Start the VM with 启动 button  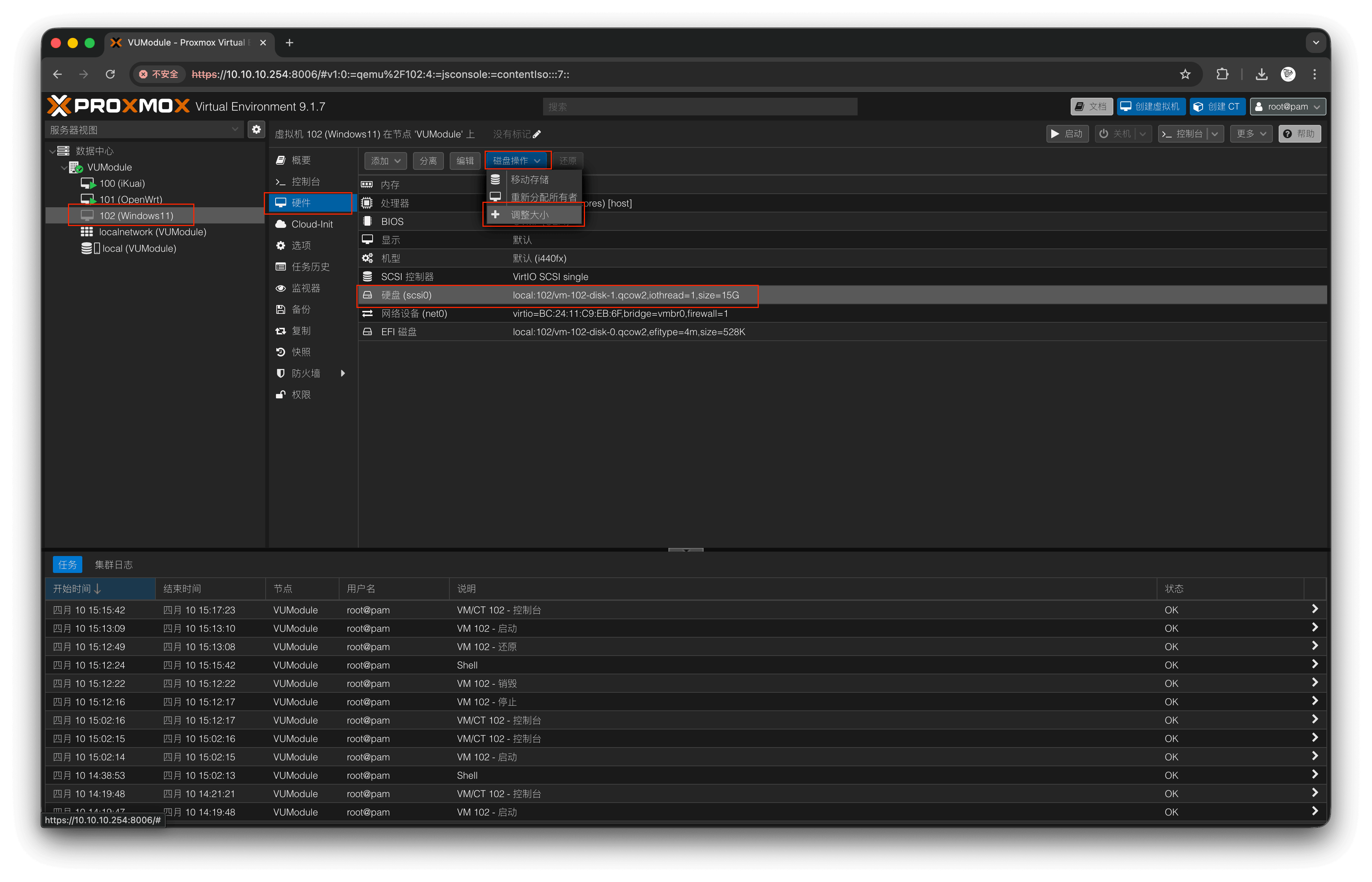click(x=1067, y=133)
